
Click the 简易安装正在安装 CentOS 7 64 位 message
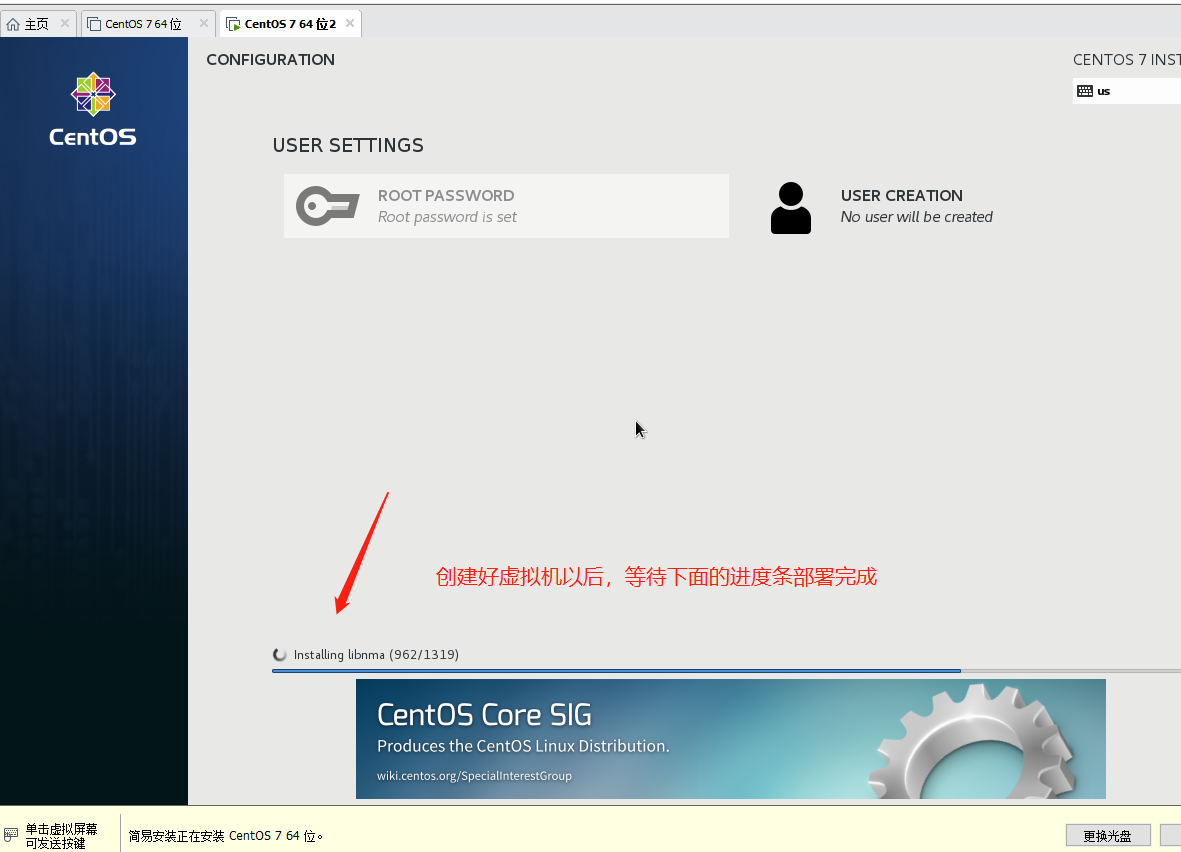coord(226,836)
